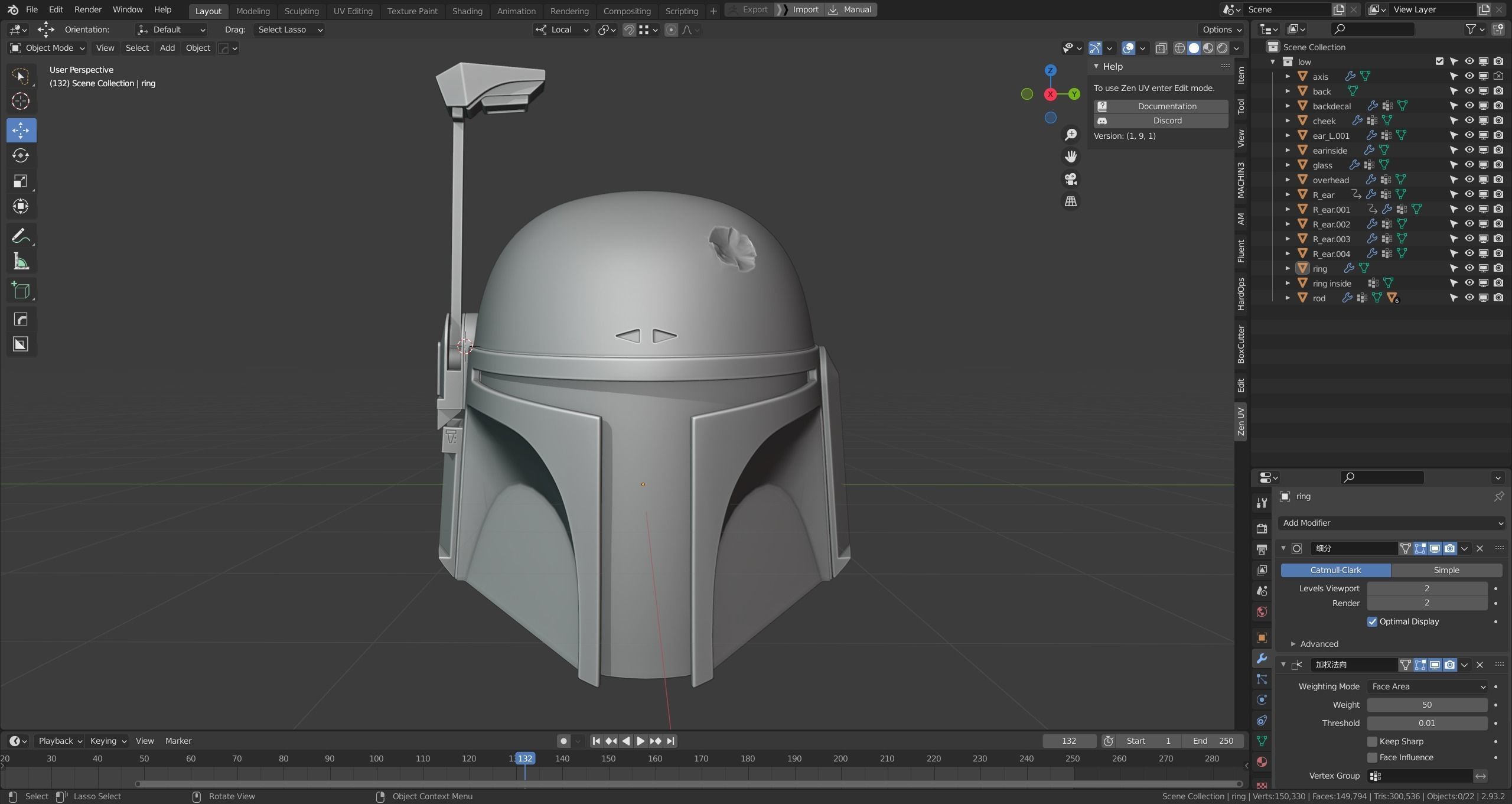Hide the glass object in viewport
Image resolution: width=1512 pixels, height=804 pixels.
coord(1469,165)
